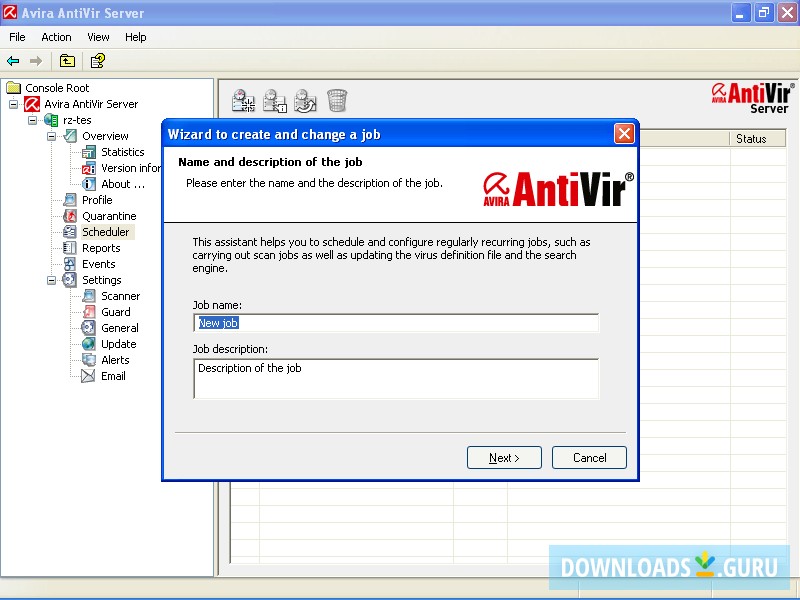Click the Scheduler icon in tree
The height and width of the screenshot is (600, 800).
point(70,232)
